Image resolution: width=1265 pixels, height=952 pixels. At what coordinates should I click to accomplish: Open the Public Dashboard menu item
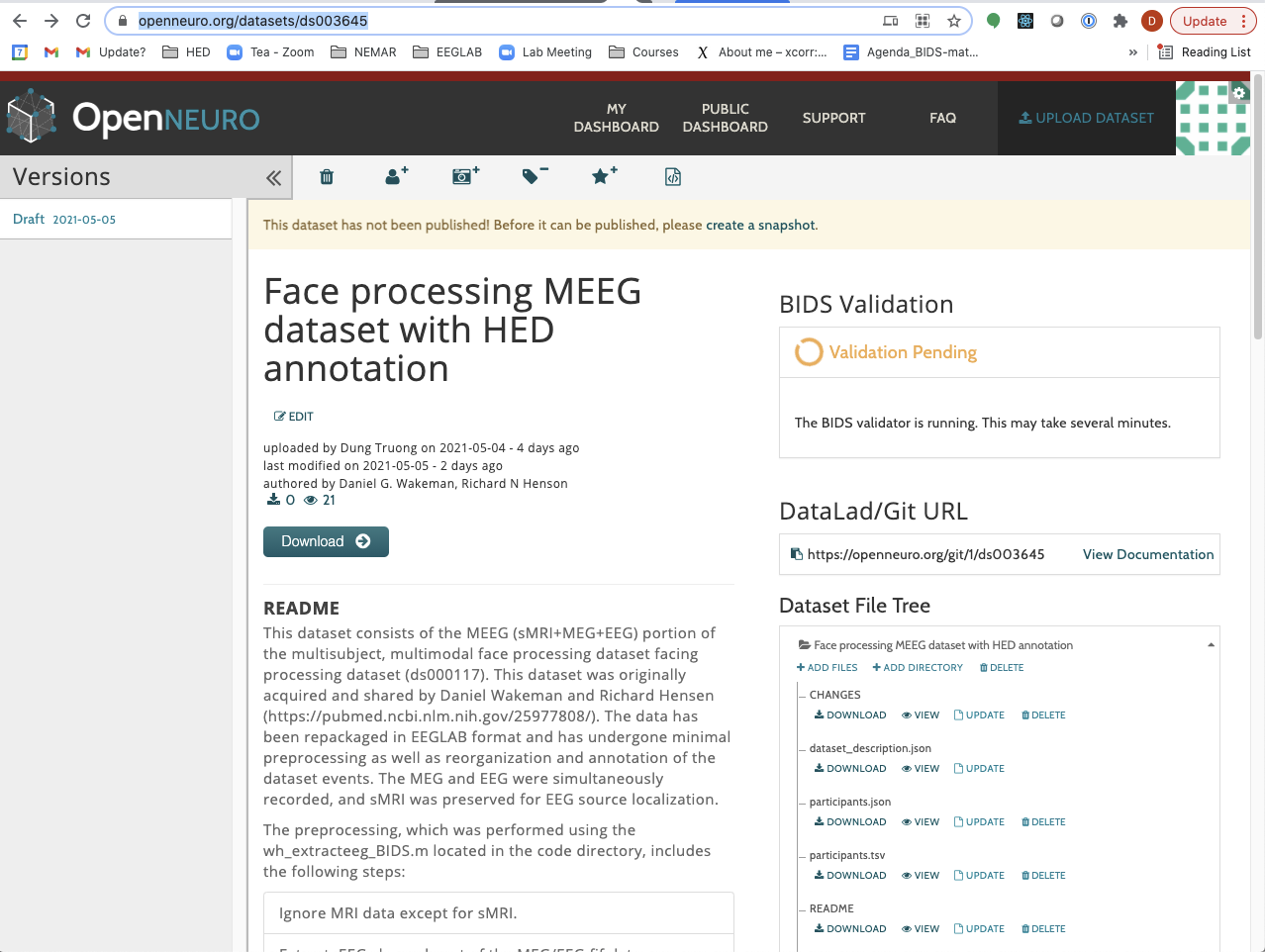pos(725,117)
